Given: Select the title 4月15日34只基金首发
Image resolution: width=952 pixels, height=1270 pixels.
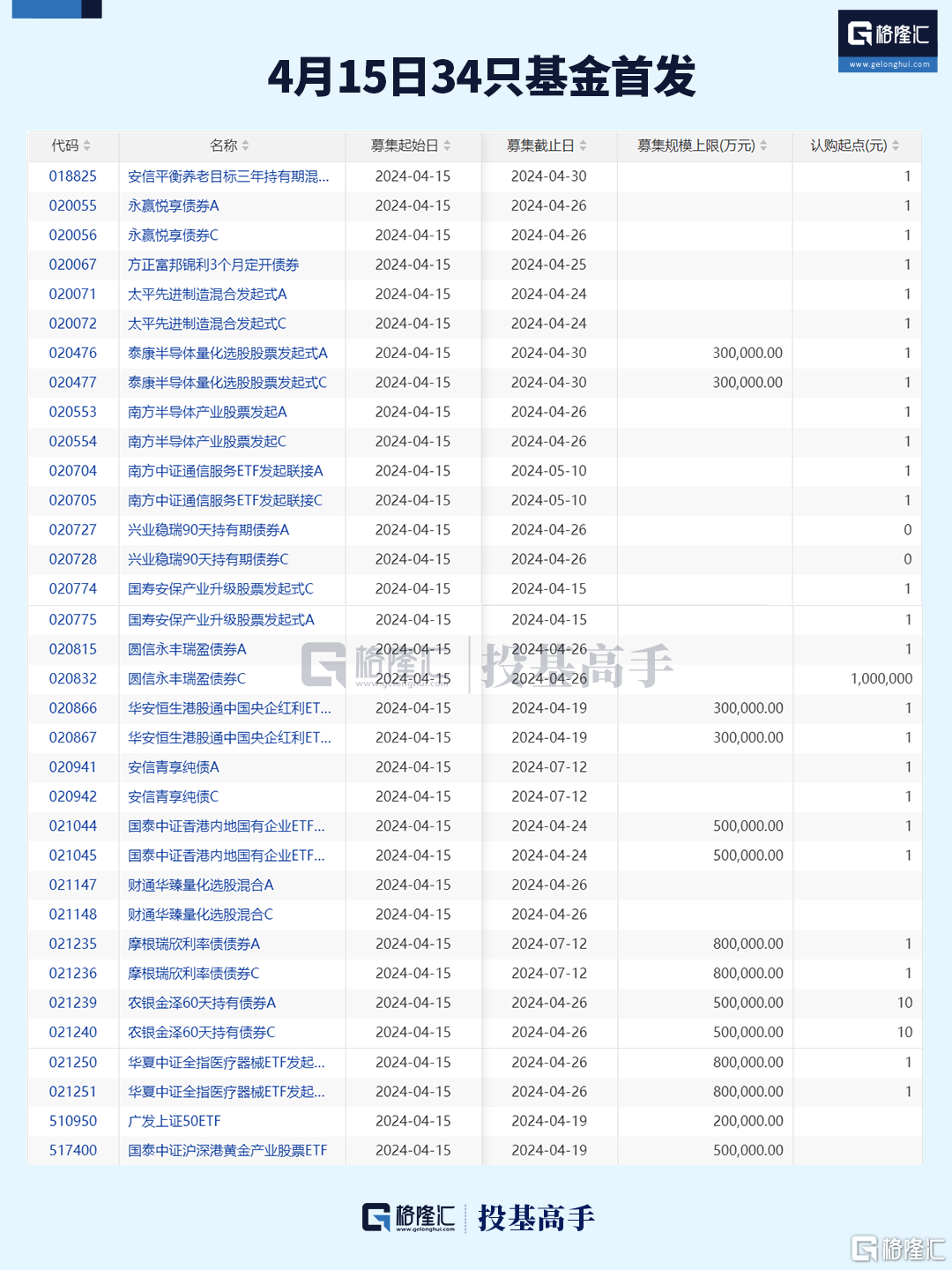Looking at the screenshot, I should 481,76.
